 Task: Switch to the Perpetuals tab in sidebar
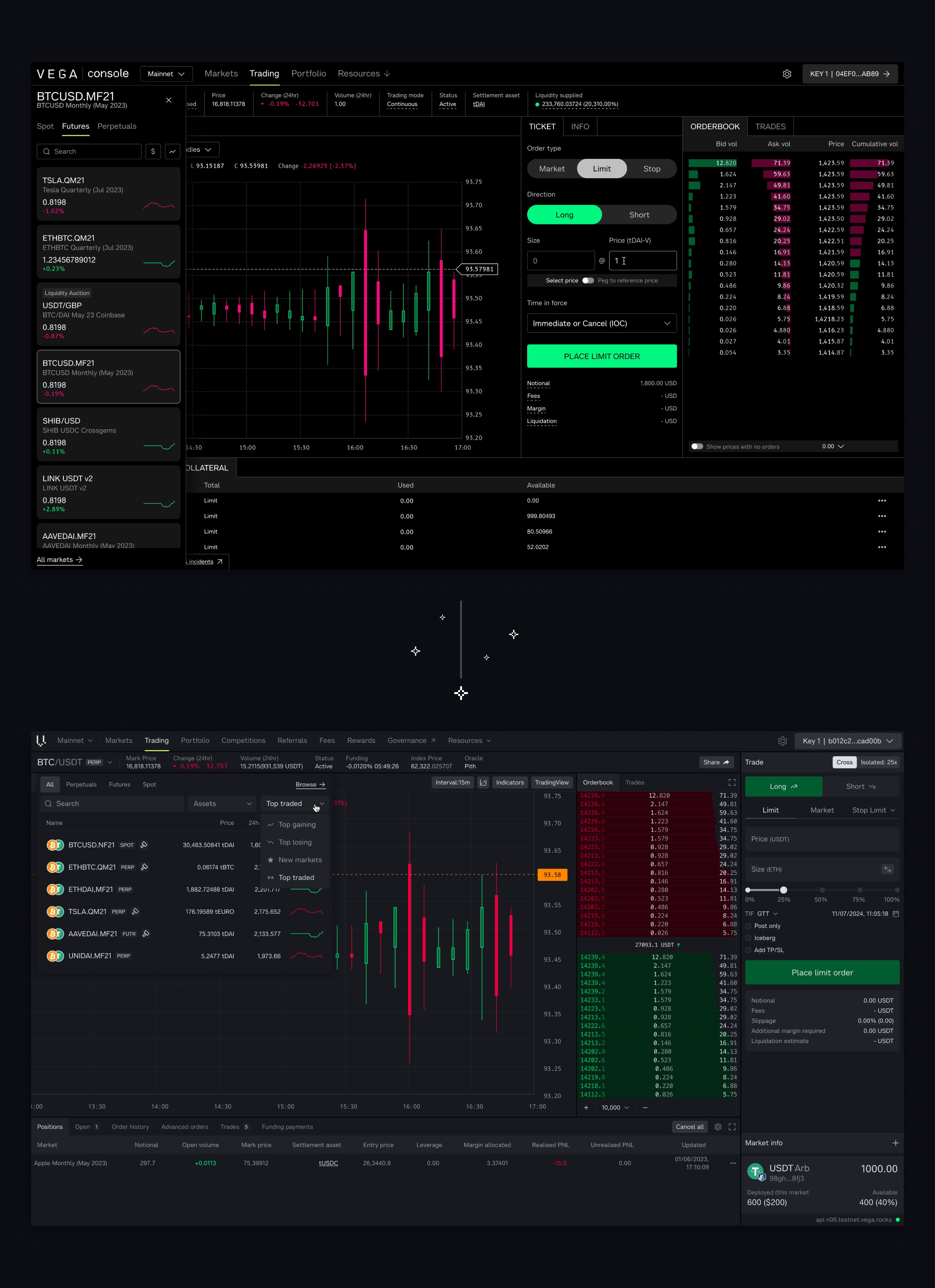[116, 126]
